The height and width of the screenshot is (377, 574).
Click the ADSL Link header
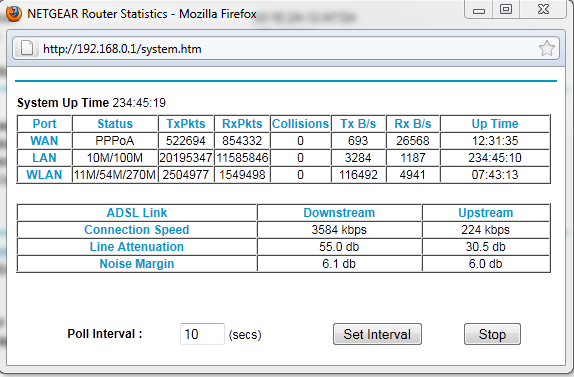click(x=137, y=213)
